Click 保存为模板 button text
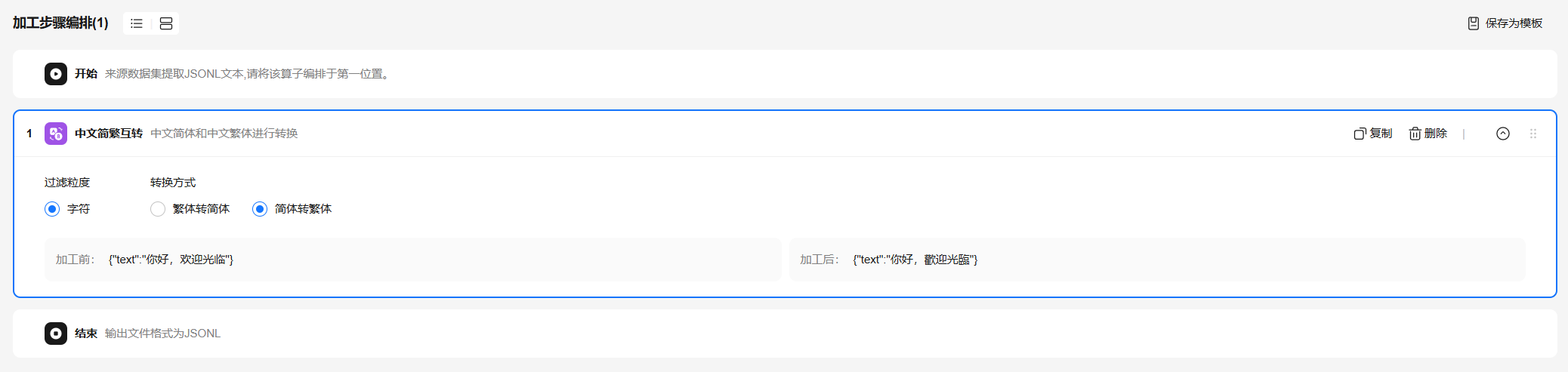The height and width of the screenshot is (372, 1568). [1514, 23]
